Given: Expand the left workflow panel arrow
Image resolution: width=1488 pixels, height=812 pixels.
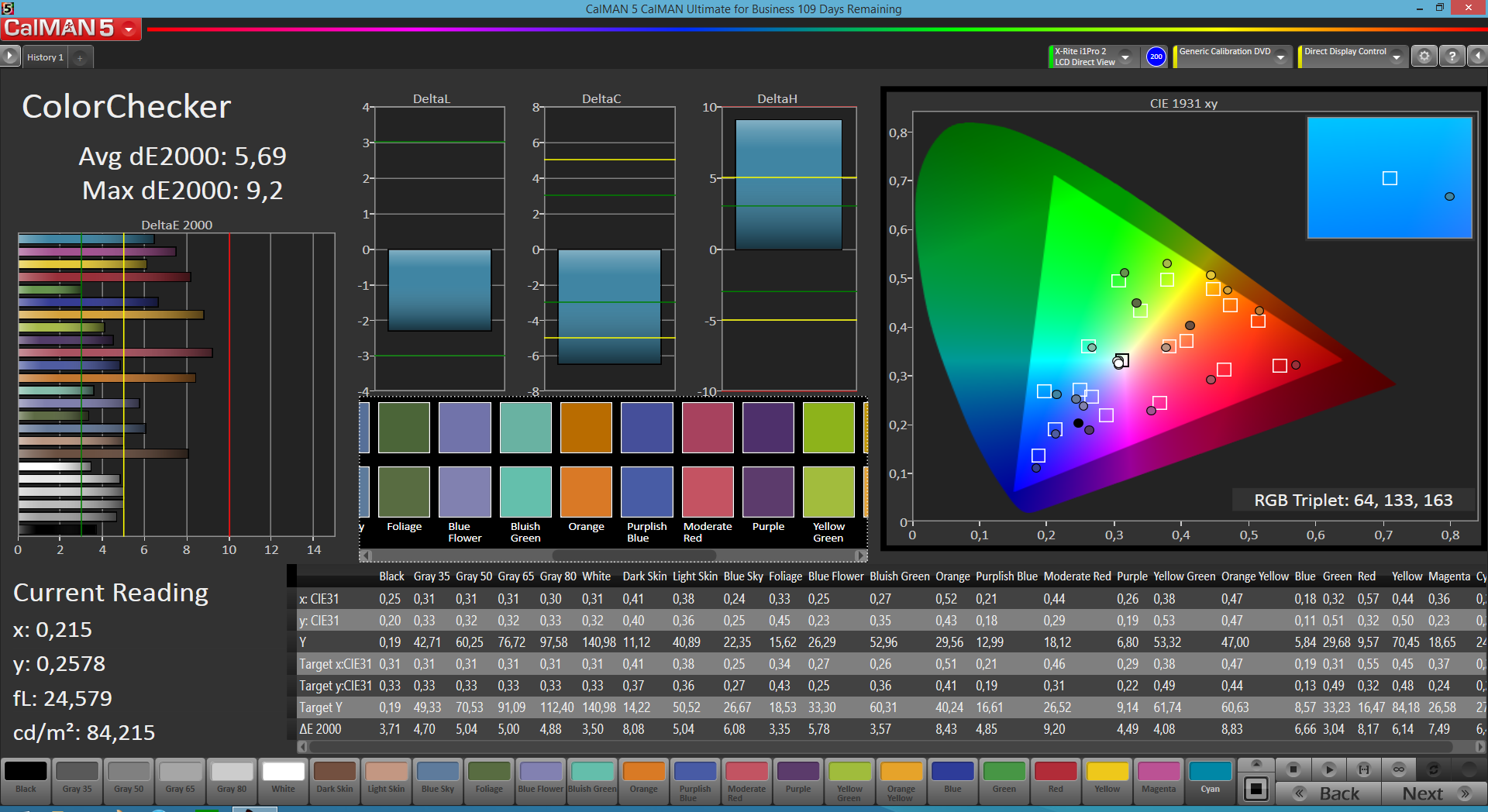Looking at the screenshot, I should click(9, 56).
